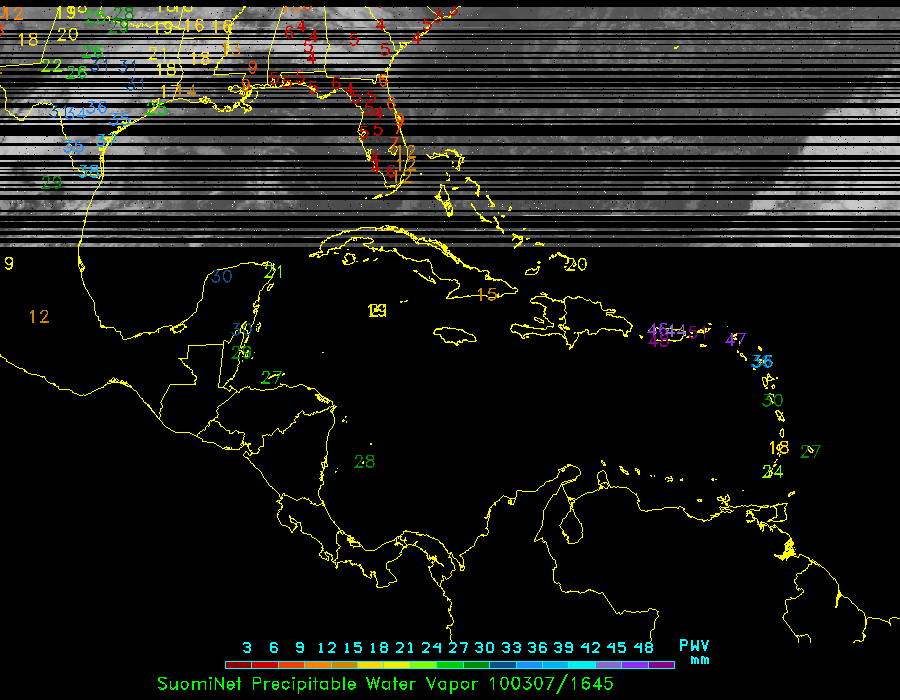Image resolution: width=900 pixels, height=700 pixels.
Task: Select the blue 30 reading on Yucatan
Action: point(221,276)
